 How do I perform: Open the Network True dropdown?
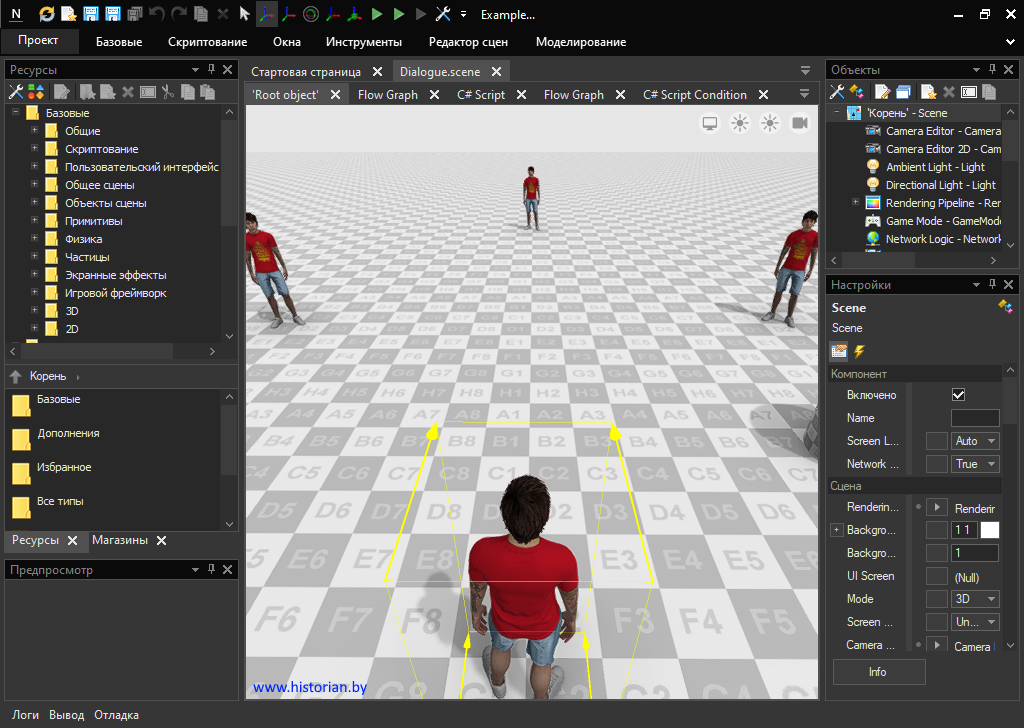pos(976,464)
